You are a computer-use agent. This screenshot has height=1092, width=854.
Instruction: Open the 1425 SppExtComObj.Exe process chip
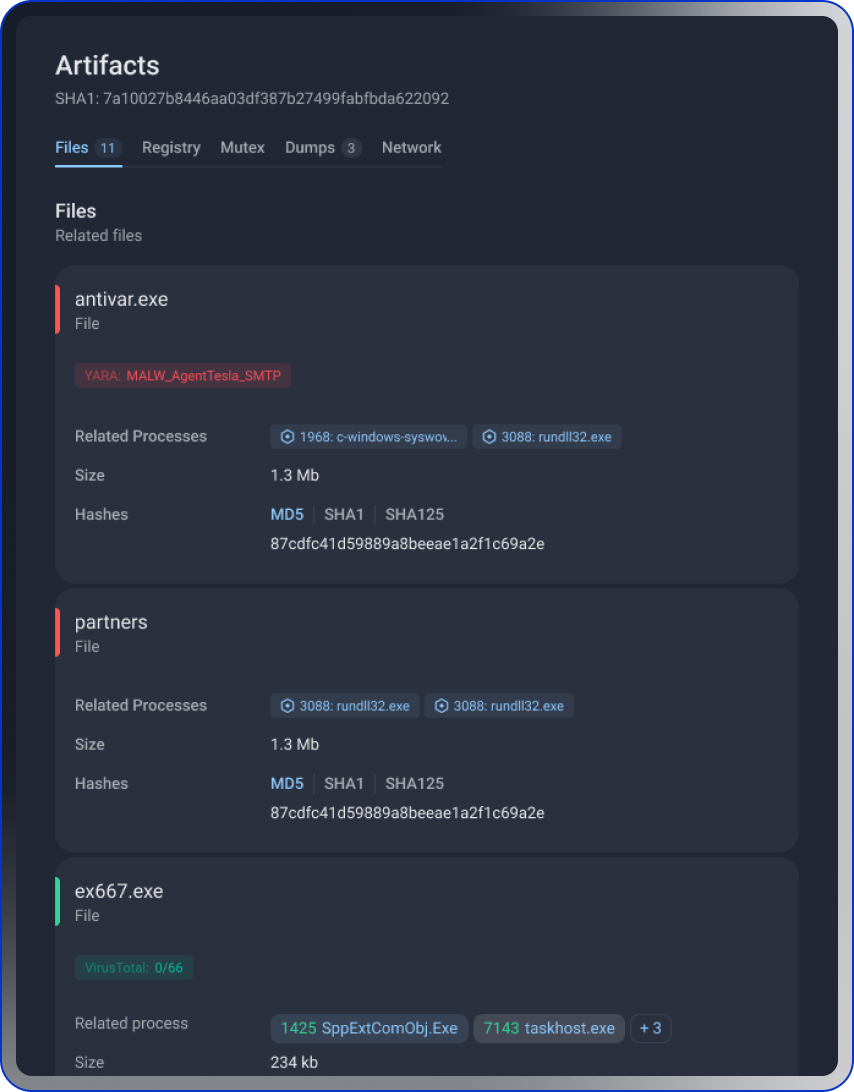368,1028
